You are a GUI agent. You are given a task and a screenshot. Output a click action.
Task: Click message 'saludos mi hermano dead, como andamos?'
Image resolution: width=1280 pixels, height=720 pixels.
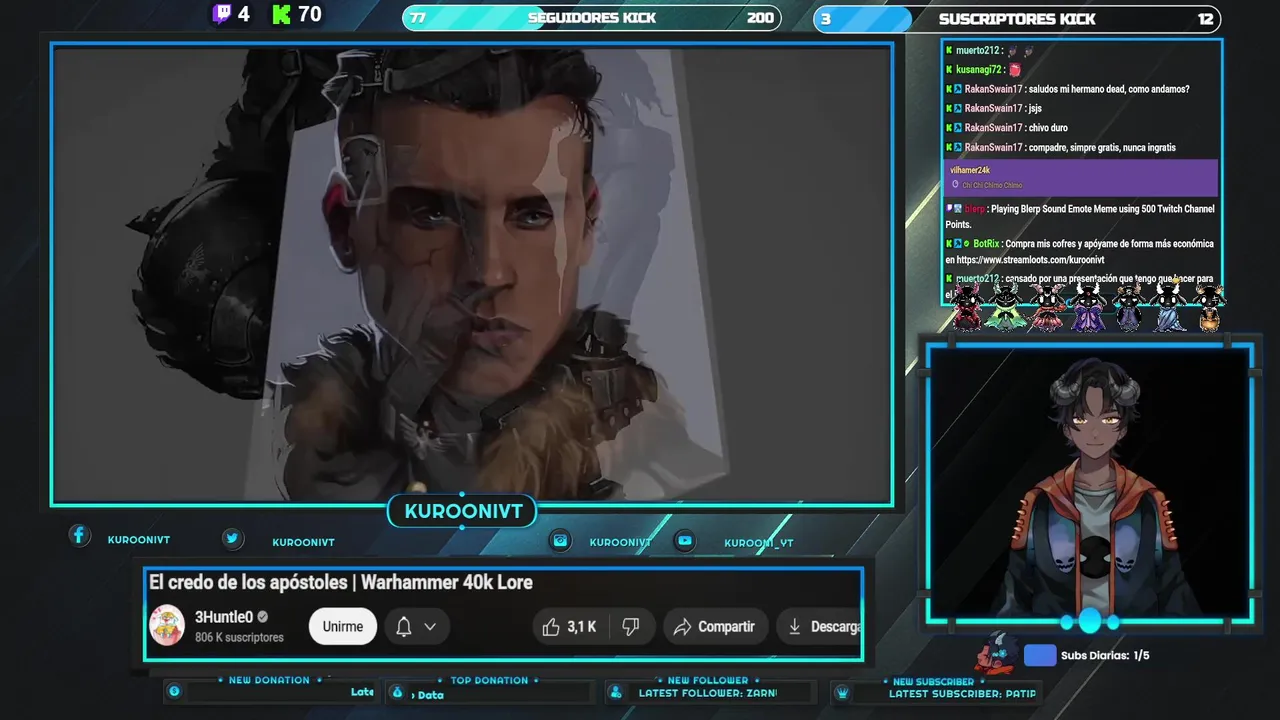[1108, 89]
